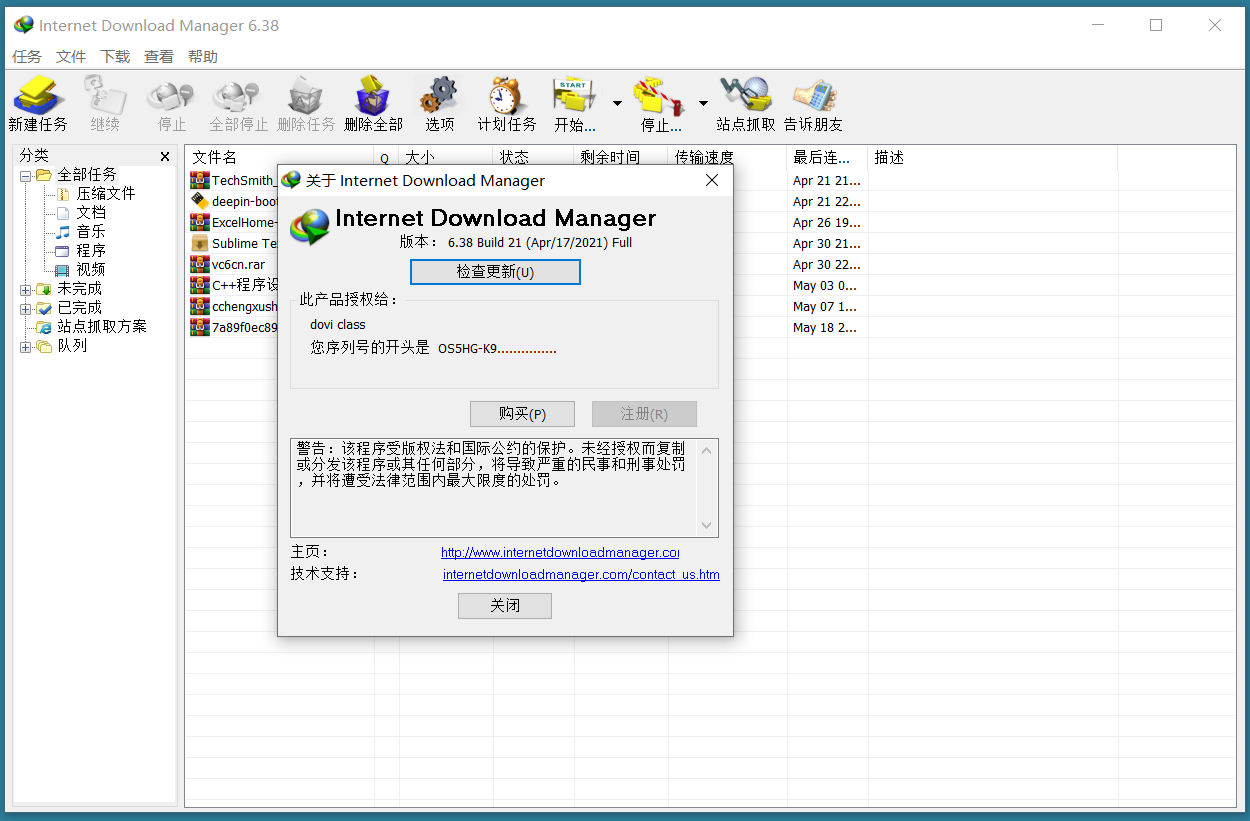The image size is (1250, 821).
Task: Click the archive icon beside cchengxush file
Action: pyautogui.click(x=200, y=306)
